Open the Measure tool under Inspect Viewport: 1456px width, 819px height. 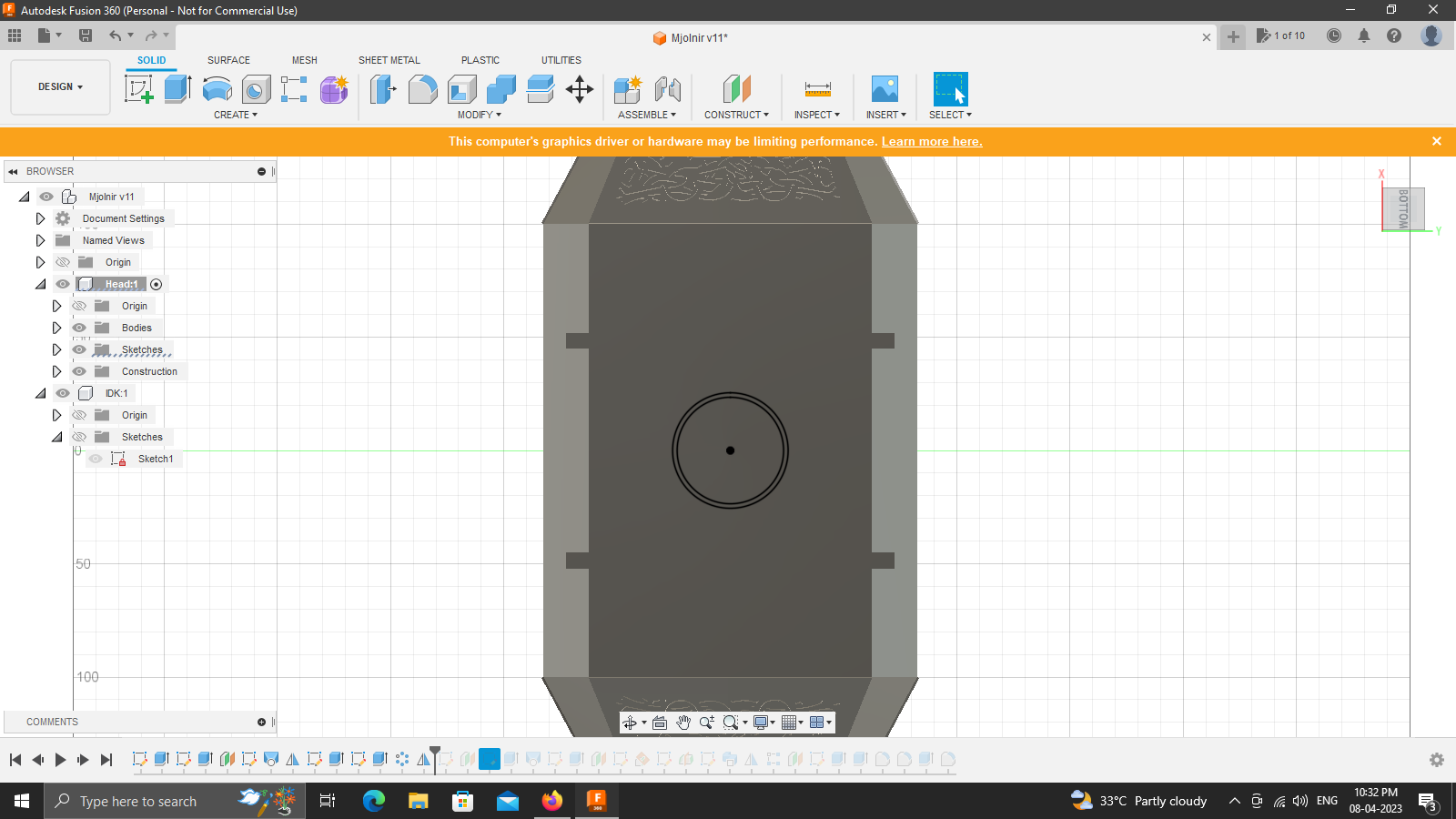tap(816, 88)
